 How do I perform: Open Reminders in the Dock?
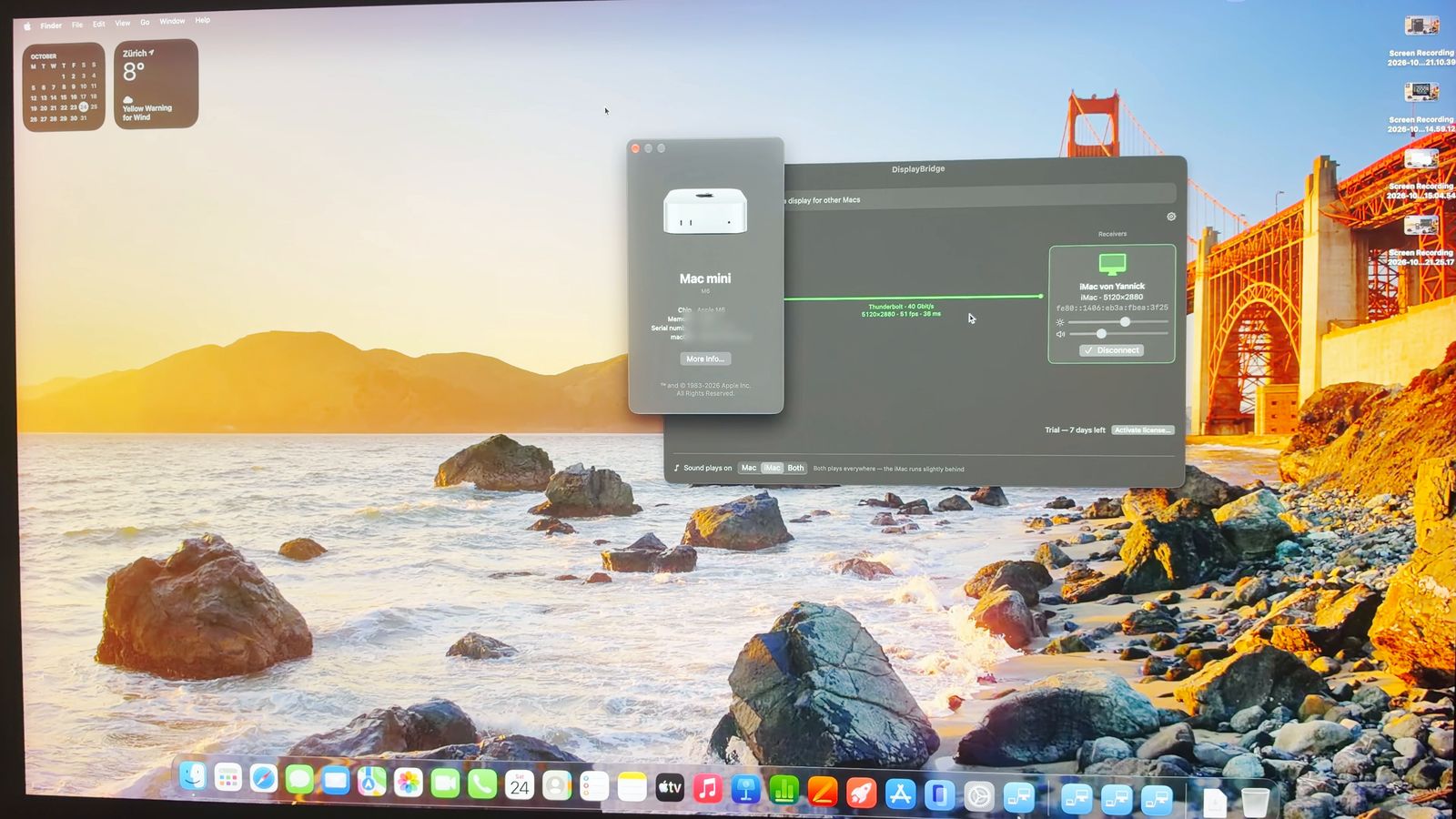pos(593,786)
